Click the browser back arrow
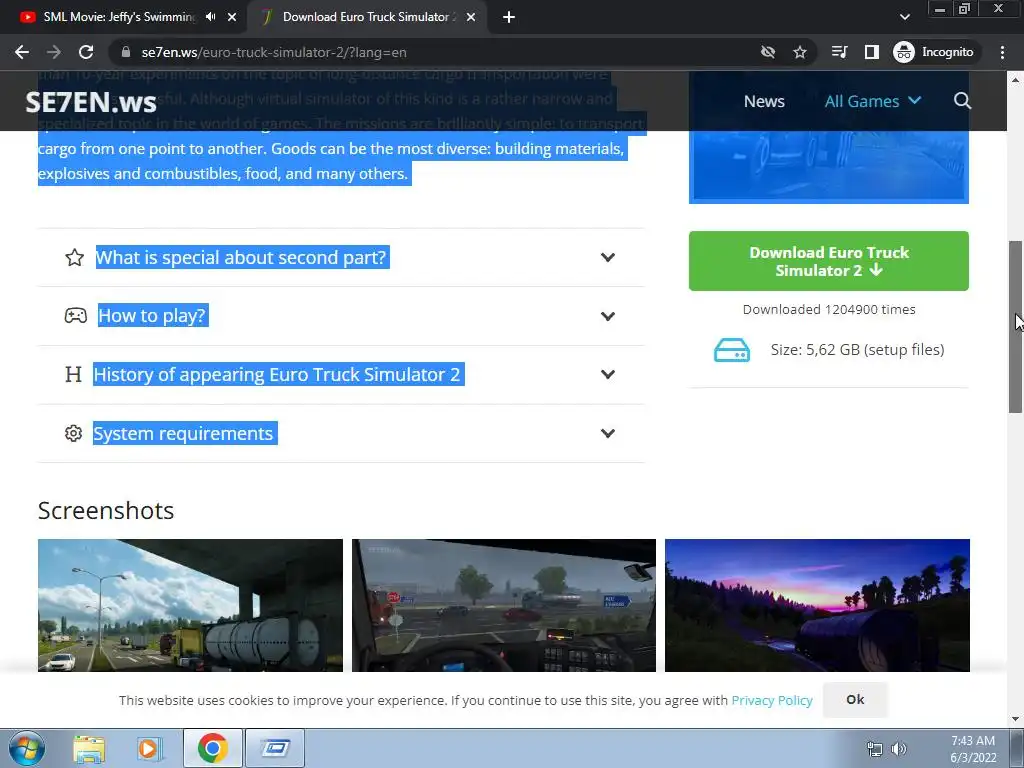 22,52
